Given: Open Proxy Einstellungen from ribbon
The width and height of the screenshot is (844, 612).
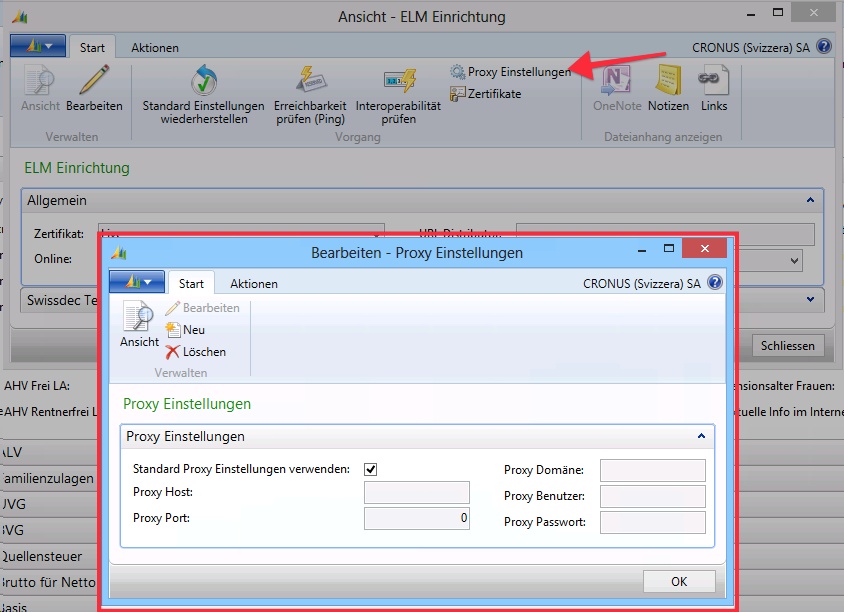Looking at the screenshot, I should (510, 72).
